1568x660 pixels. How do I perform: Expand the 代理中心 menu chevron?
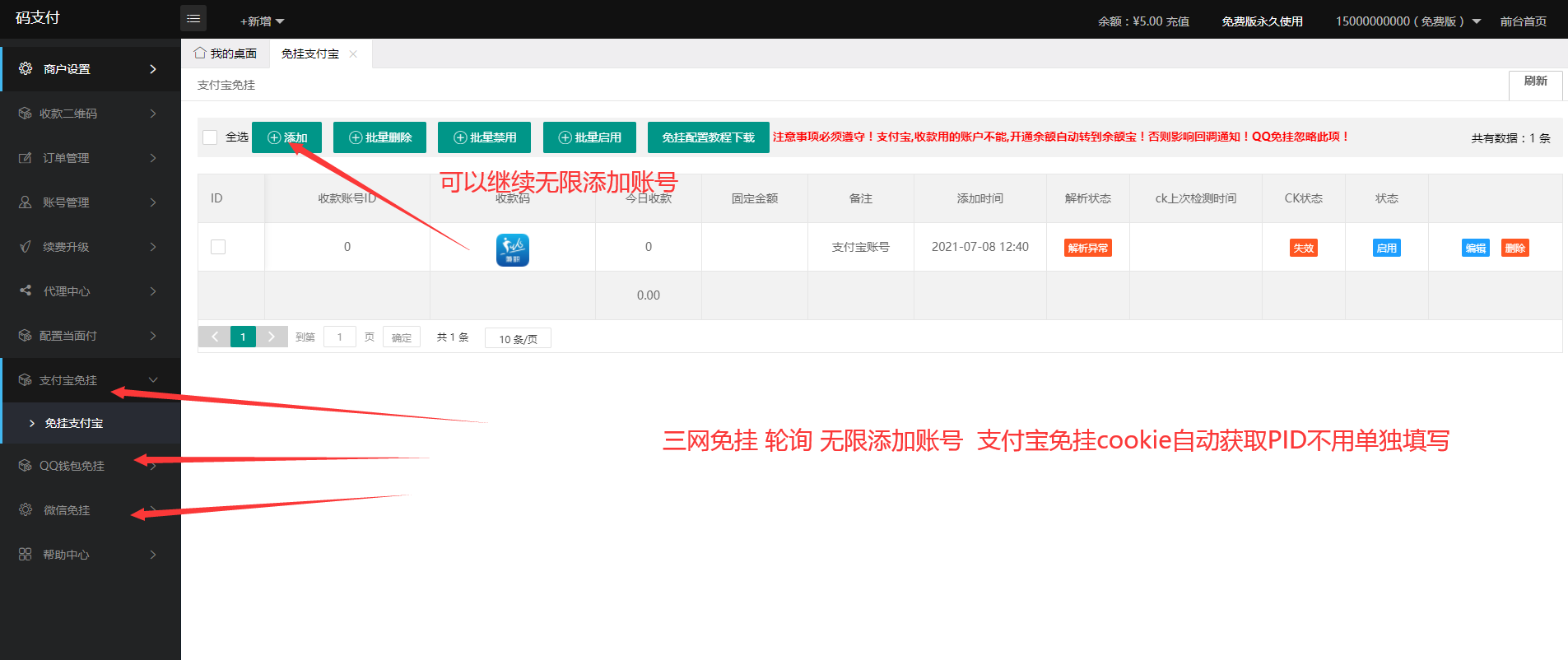tap(153, 291)
